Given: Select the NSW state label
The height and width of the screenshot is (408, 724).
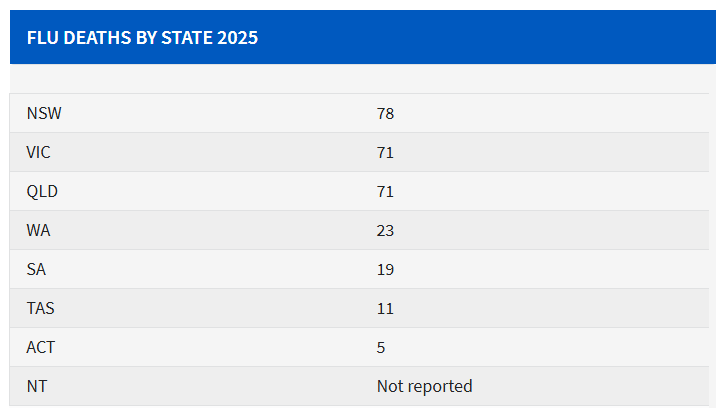Looking at the screenshot, I should pyautogui.click(x=44, y=114).
